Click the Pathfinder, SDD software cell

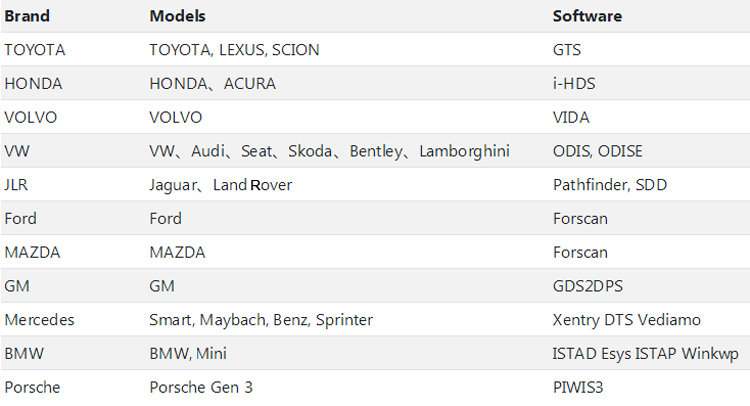pos(610,185)
